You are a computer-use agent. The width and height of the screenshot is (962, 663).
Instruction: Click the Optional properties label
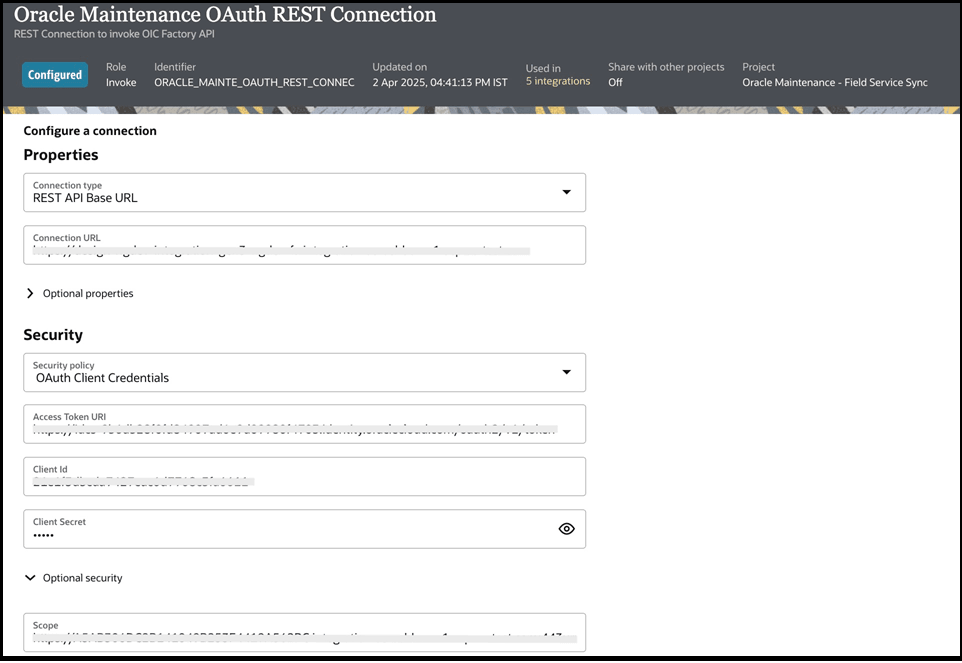pyautogui.click(x=88, y=293)
